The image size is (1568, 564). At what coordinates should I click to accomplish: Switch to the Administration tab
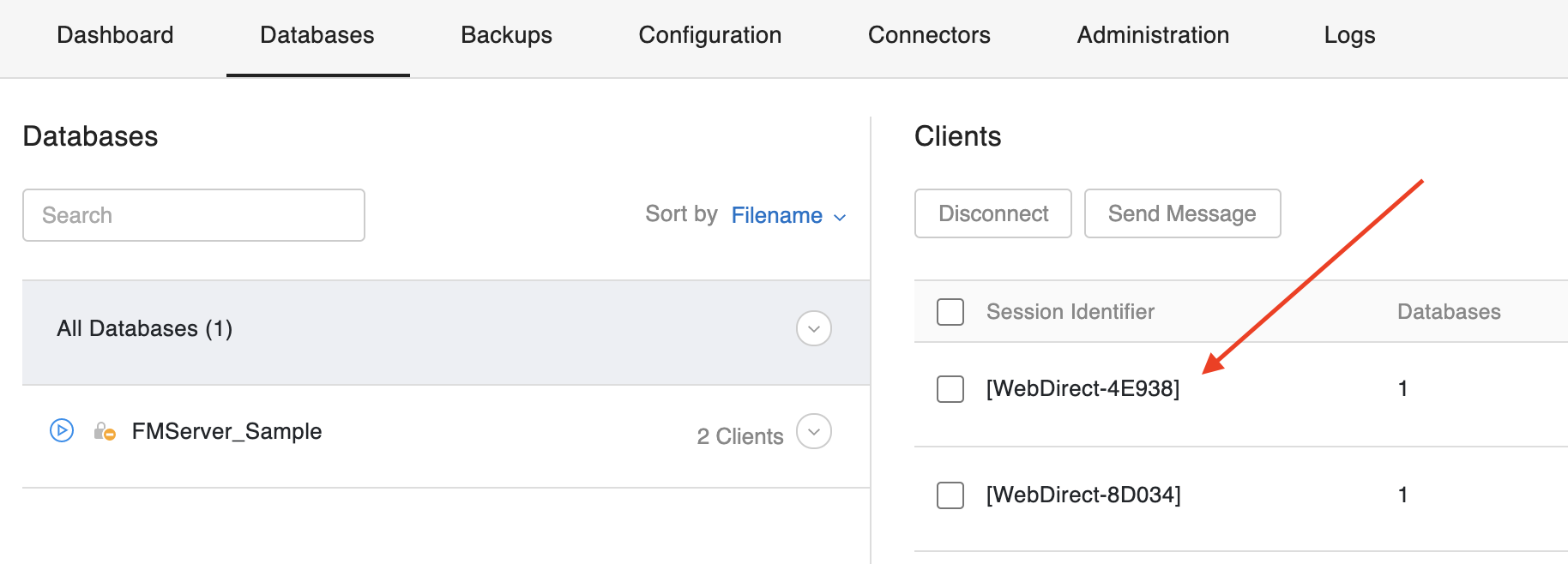point(1153,35)
